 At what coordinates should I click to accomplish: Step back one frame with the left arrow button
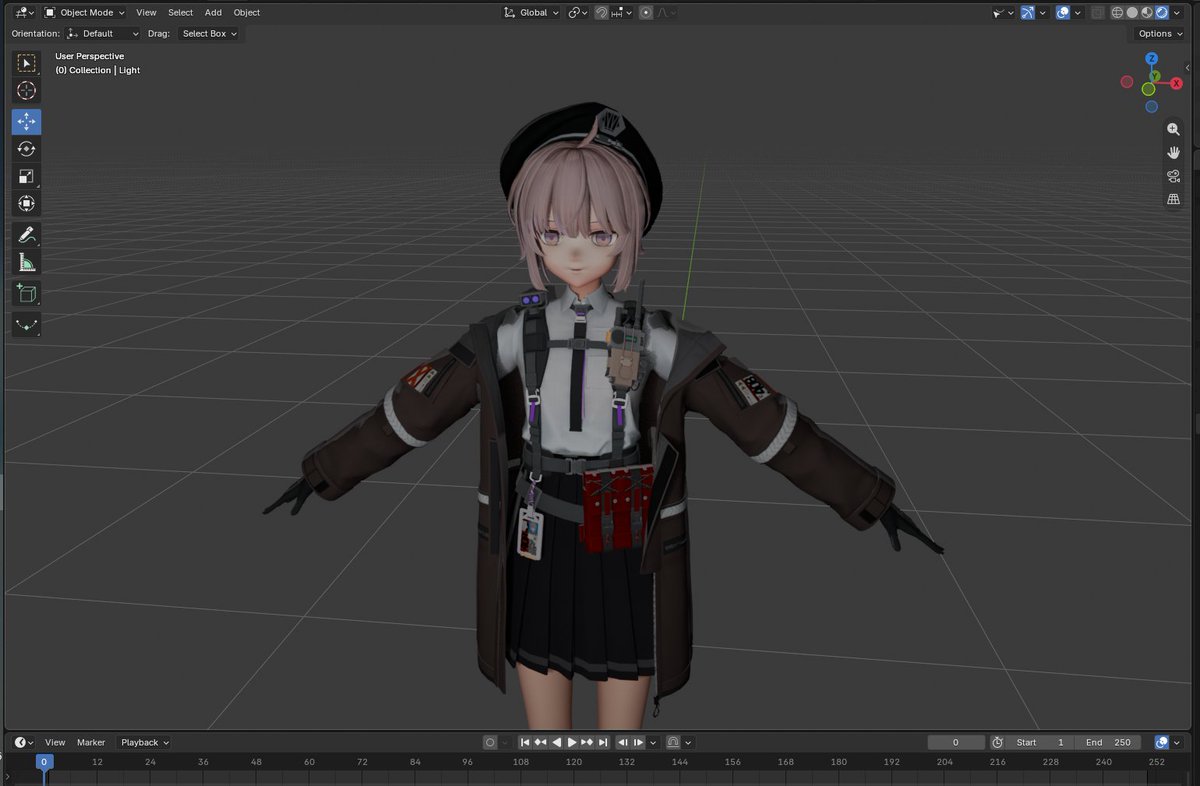pos(622,742)
